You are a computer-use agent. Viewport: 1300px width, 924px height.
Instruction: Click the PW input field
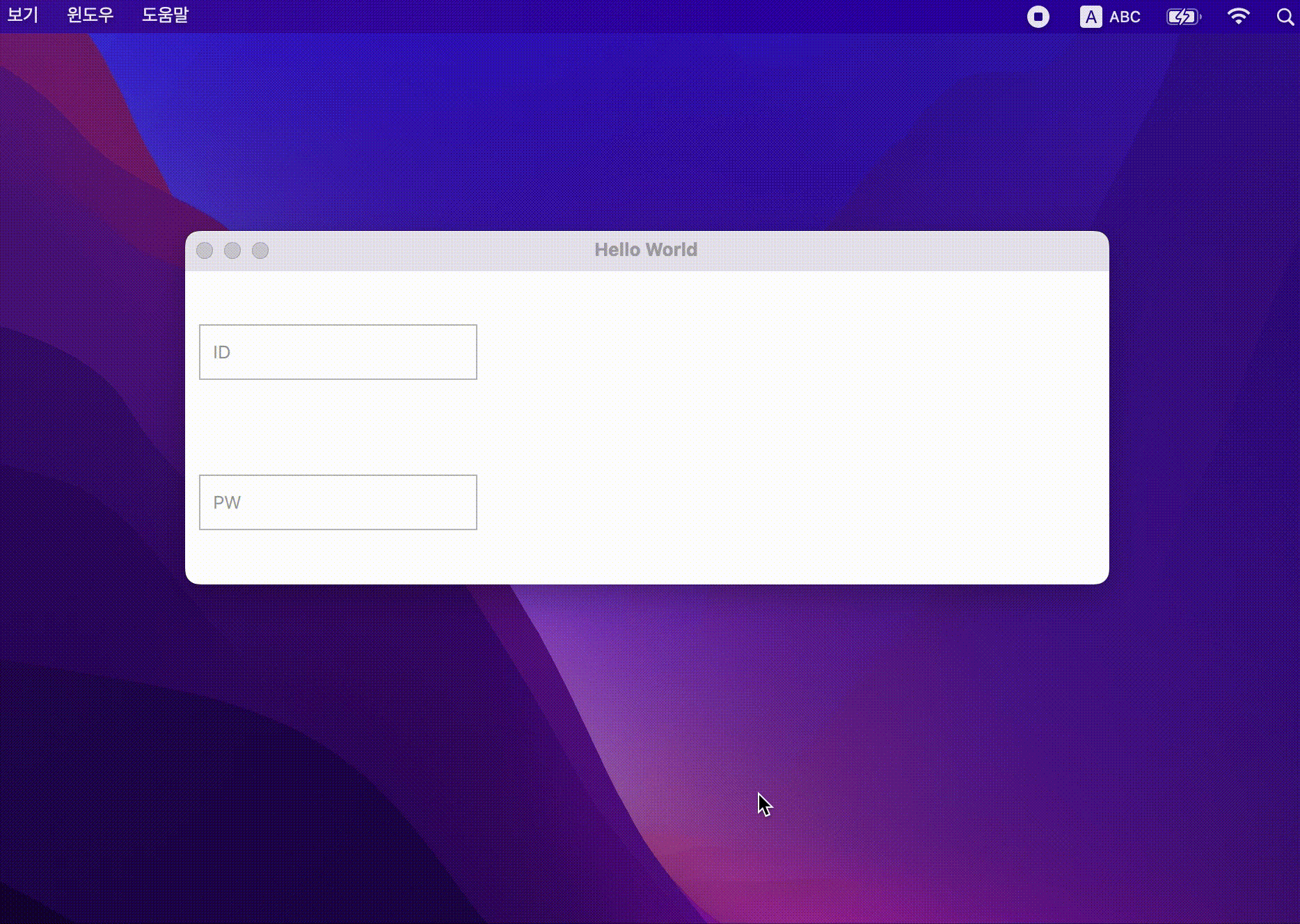tap(338, 502)
